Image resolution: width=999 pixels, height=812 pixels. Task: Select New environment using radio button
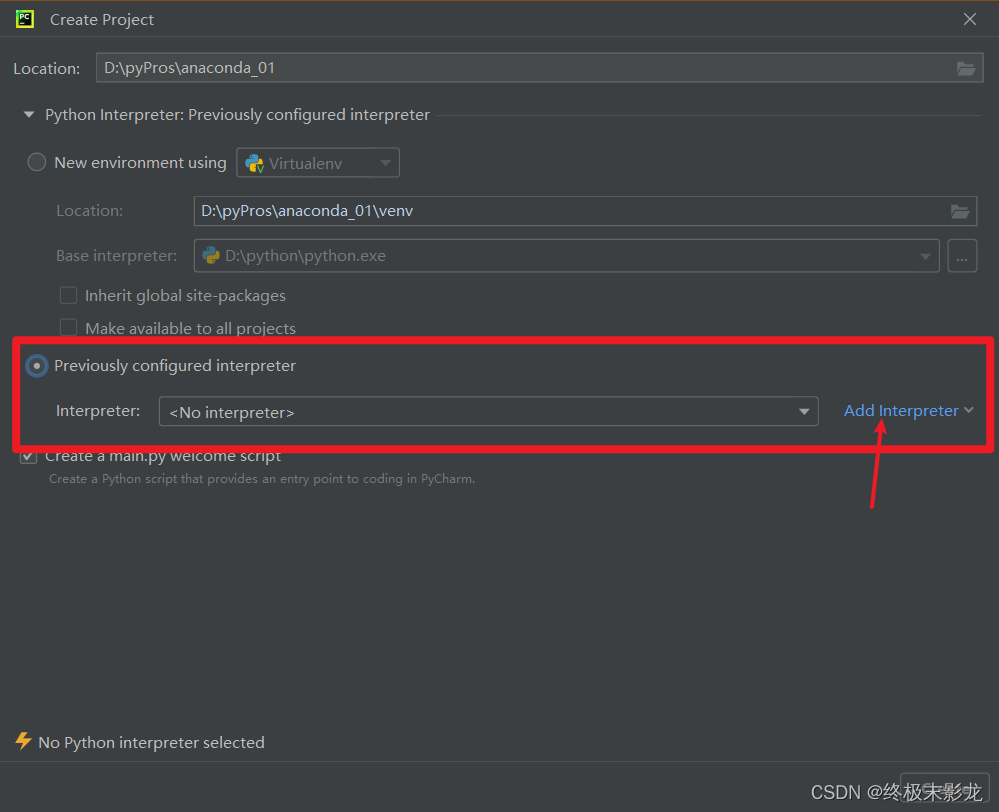pyautogui.click(x=36, y=163)
